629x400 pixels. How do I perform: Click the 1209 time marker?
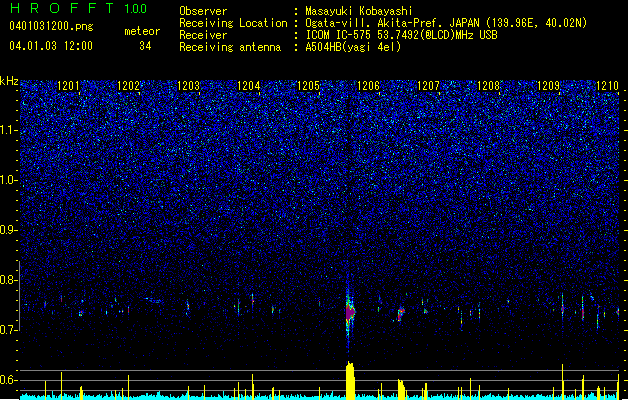(x=548, y=86)
